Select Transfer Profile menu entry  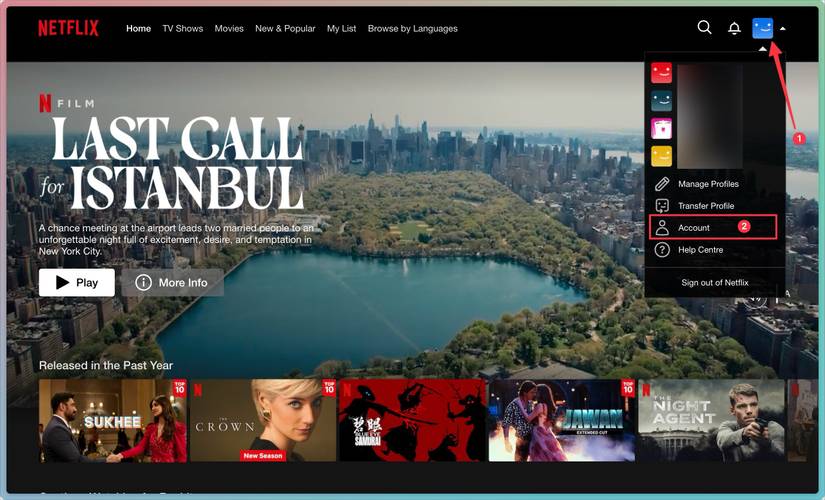(705, 206)
